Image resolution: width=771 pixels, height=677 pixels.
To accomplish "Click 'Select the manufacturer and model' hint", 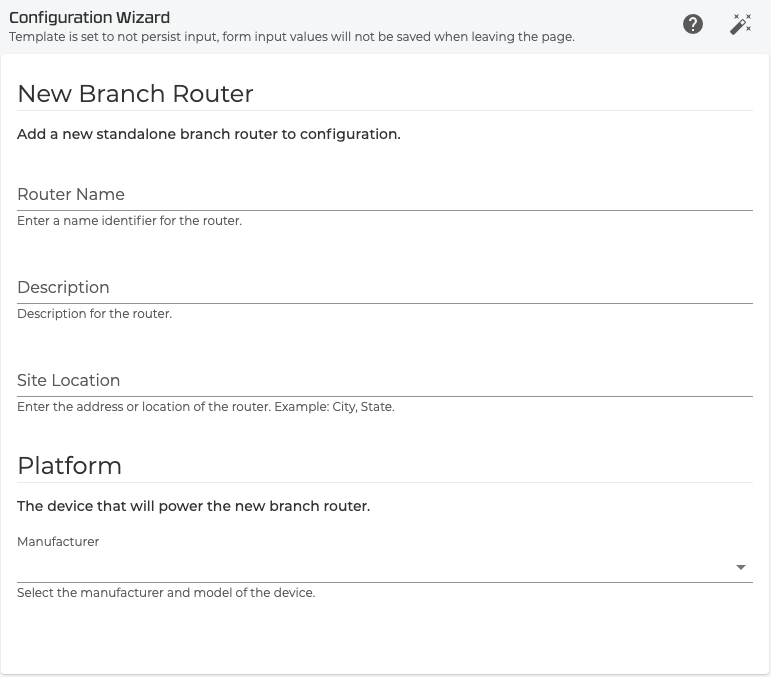I will point(166,593).
